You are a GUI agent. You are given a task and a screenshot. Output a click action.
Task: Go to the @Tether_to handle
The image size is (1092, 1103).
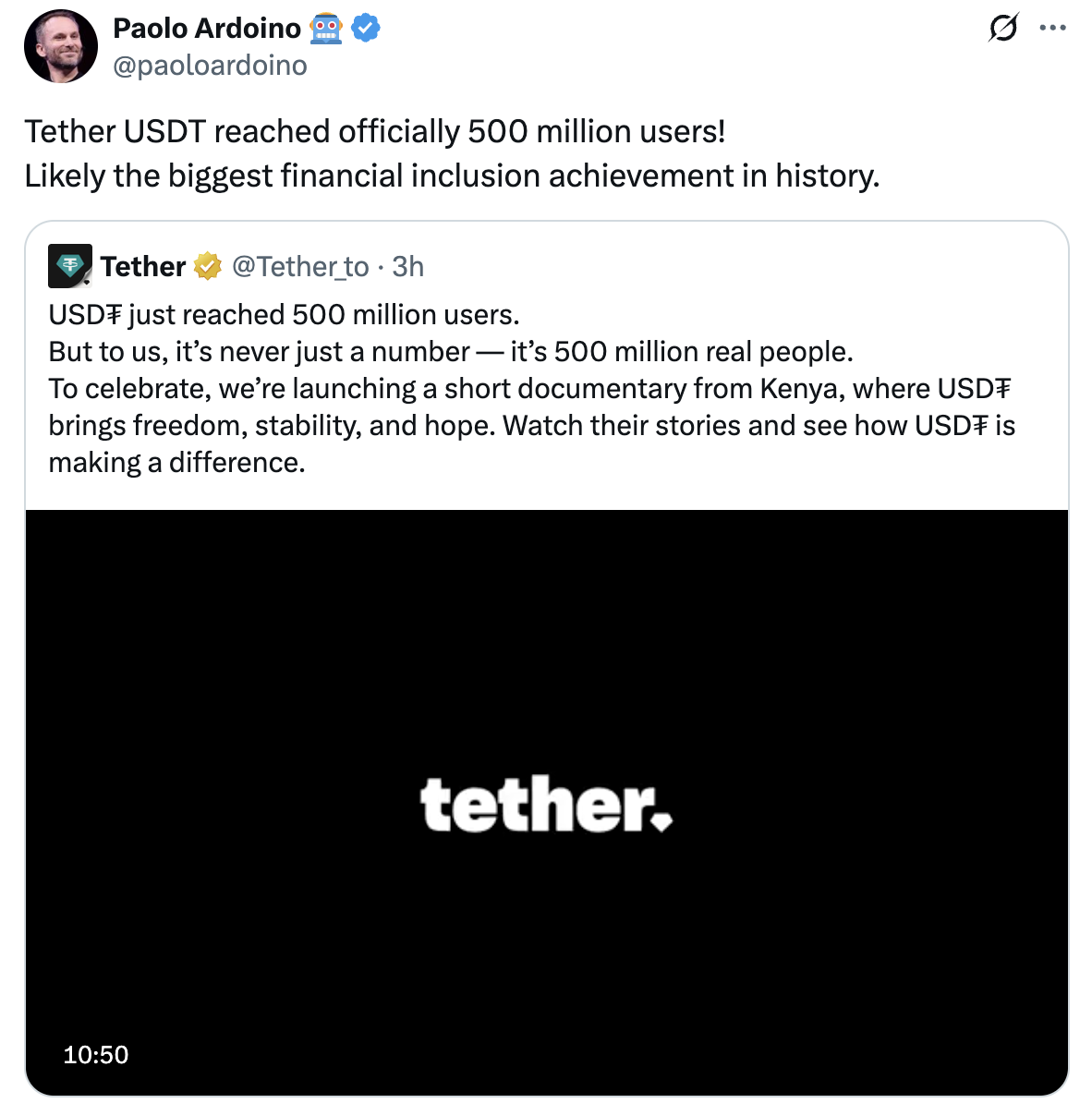pos(300,266)
